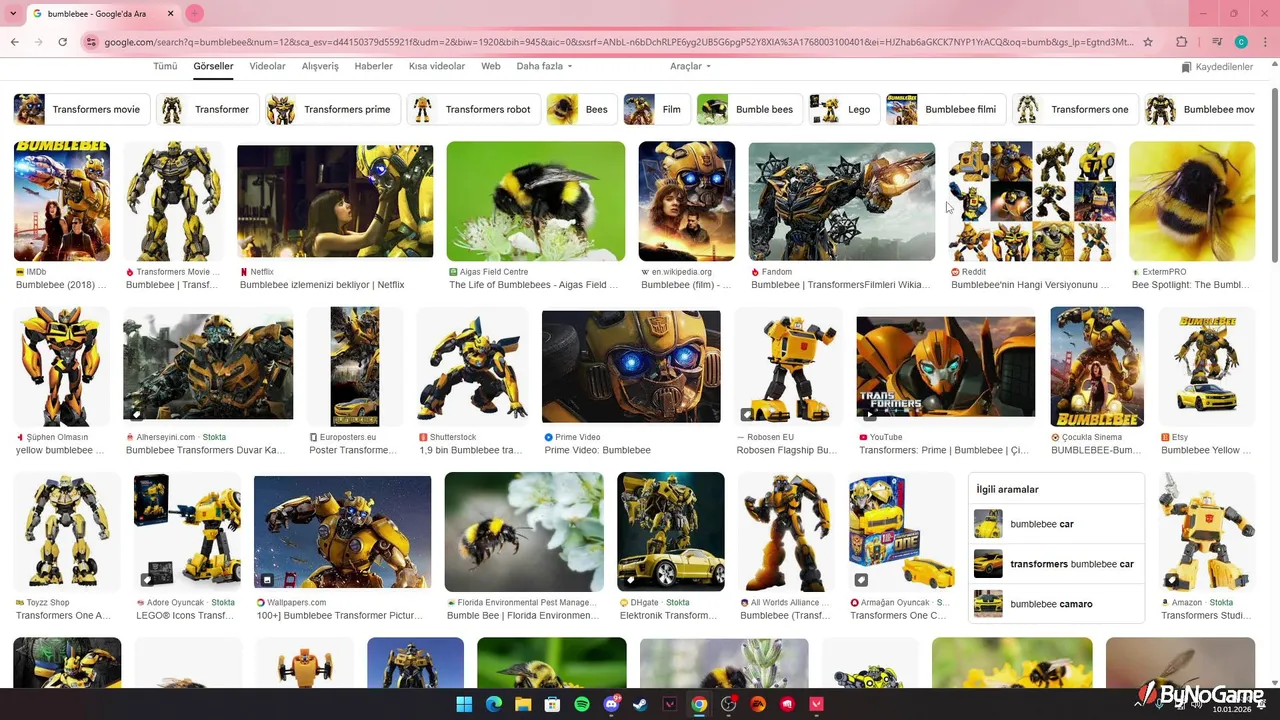Screen dimensions: 1280x720
Task: Switch to the Tümü search tab
Action: pos(165,66)
